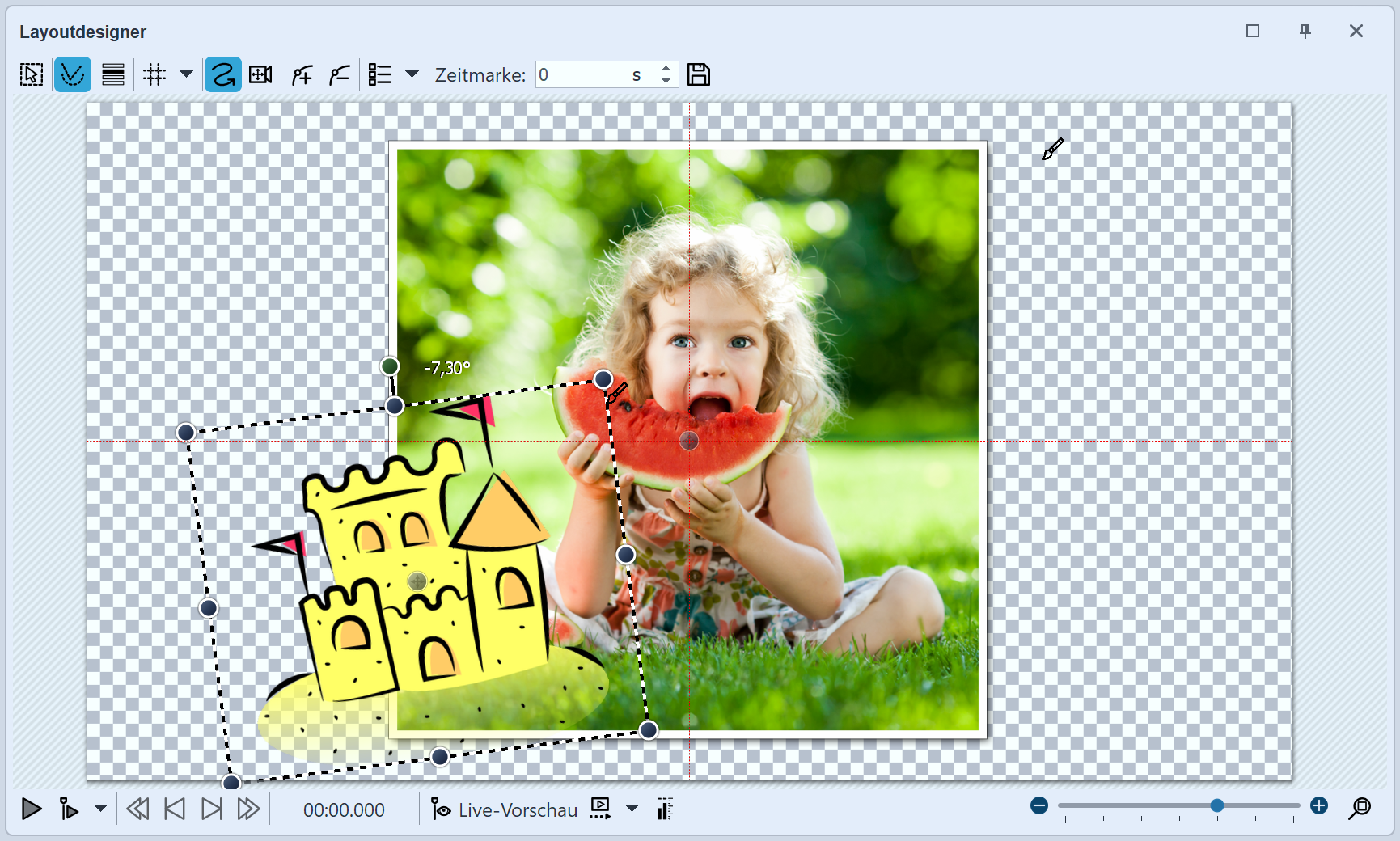The width and height of the screenshot is (1400, 841).
Task: Open the grid options dropdown
Action: click(187, 74)
